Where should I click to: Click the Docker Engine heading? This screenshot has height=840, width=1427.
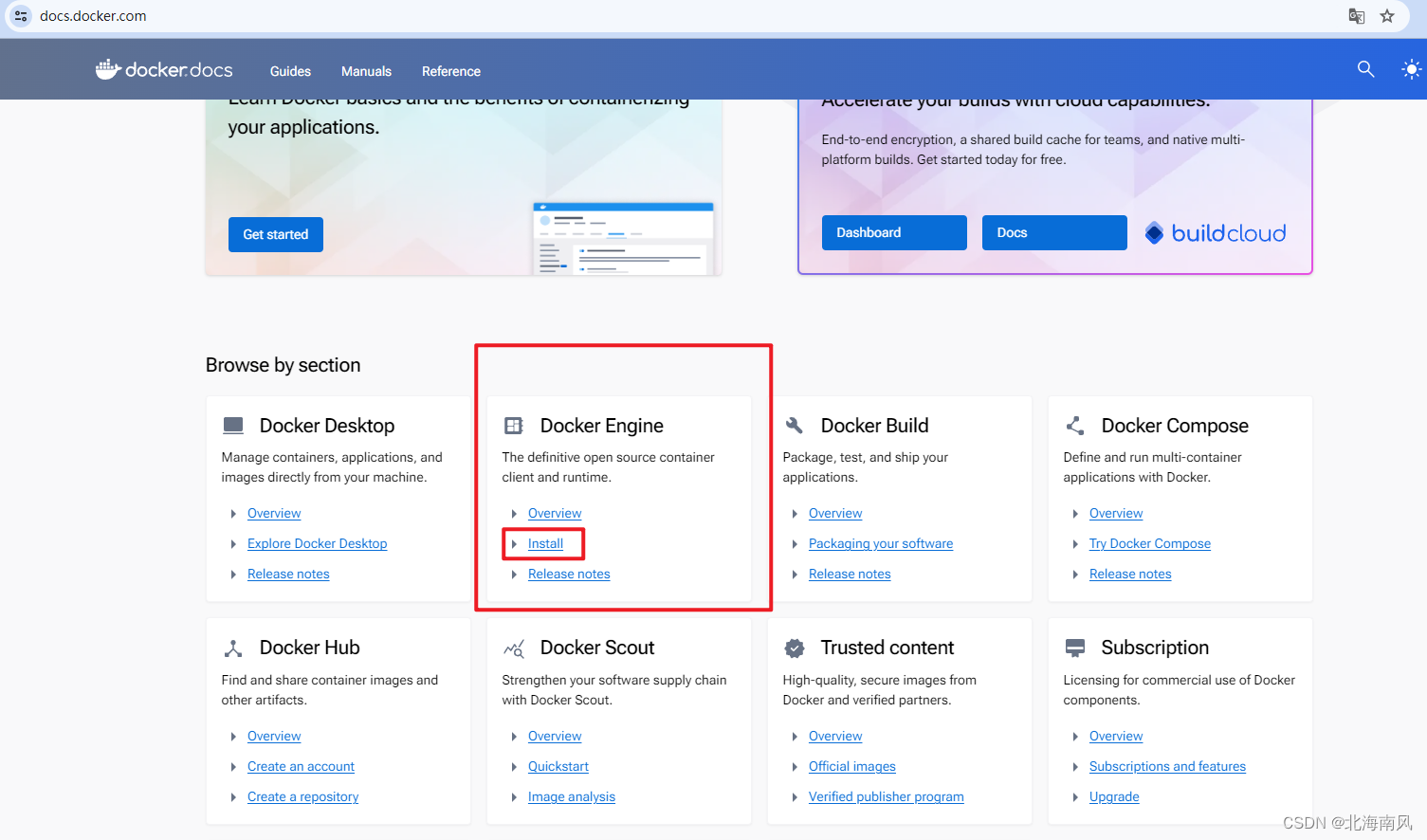(602, 426)
